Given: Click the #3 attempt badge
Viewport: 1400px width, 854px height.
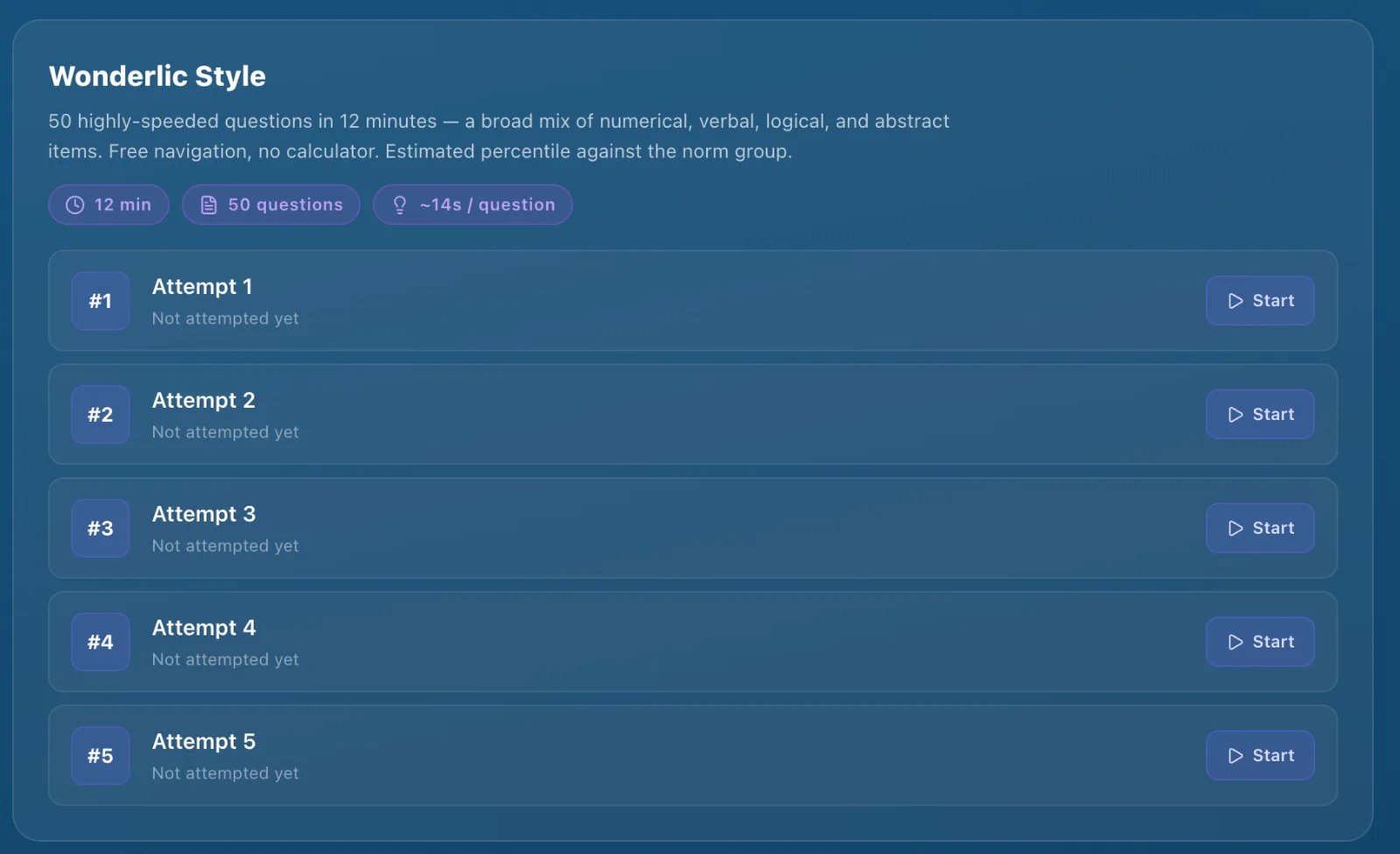Looking at the screenshot, I should (x=101, y=528).
